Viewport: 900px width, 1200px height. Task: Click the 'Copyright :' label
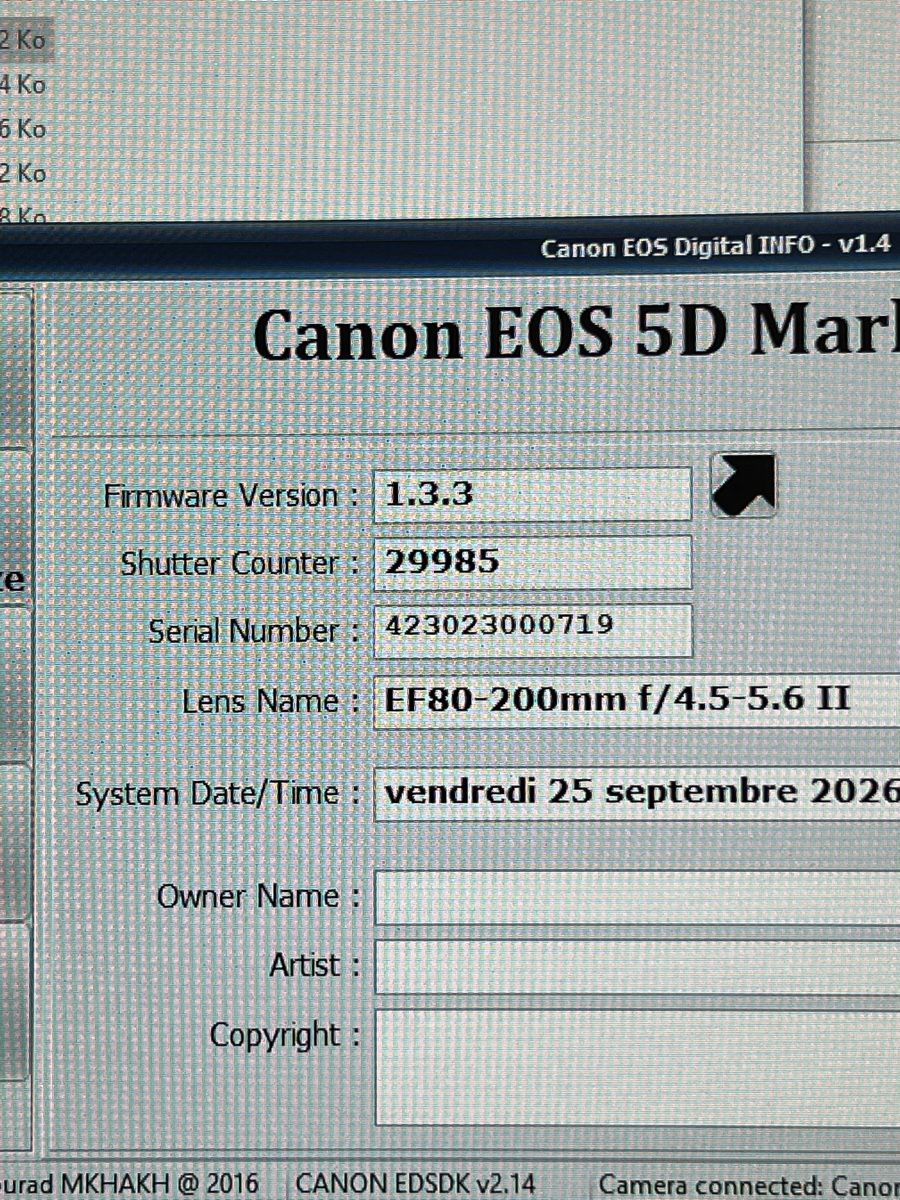tap(285, 1036)
